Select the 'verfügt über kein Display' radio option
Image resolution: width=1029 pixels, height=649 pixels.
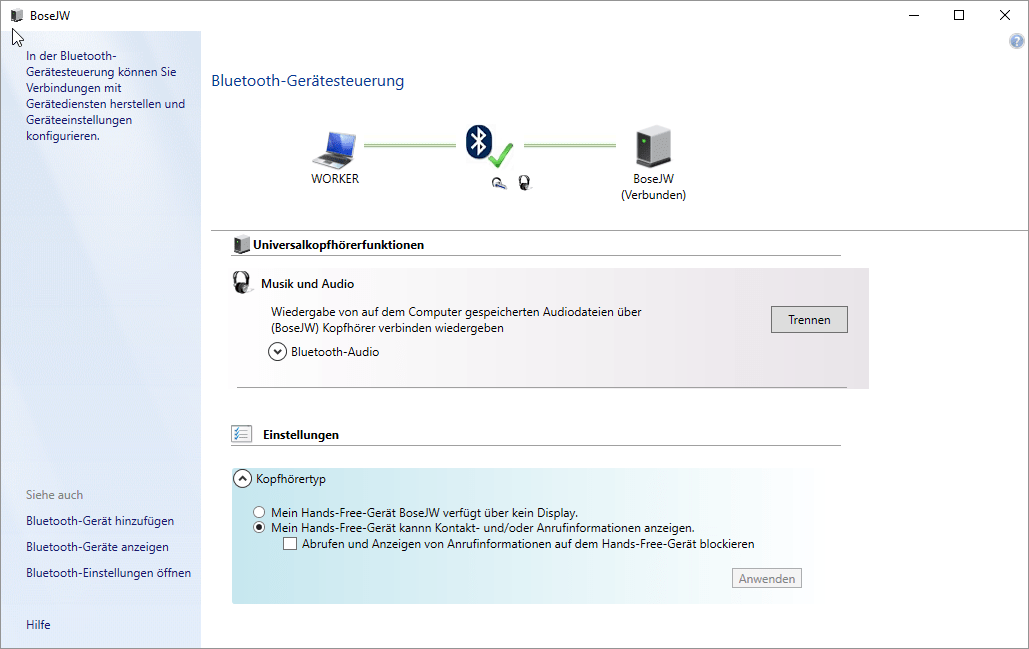point(259,512)
